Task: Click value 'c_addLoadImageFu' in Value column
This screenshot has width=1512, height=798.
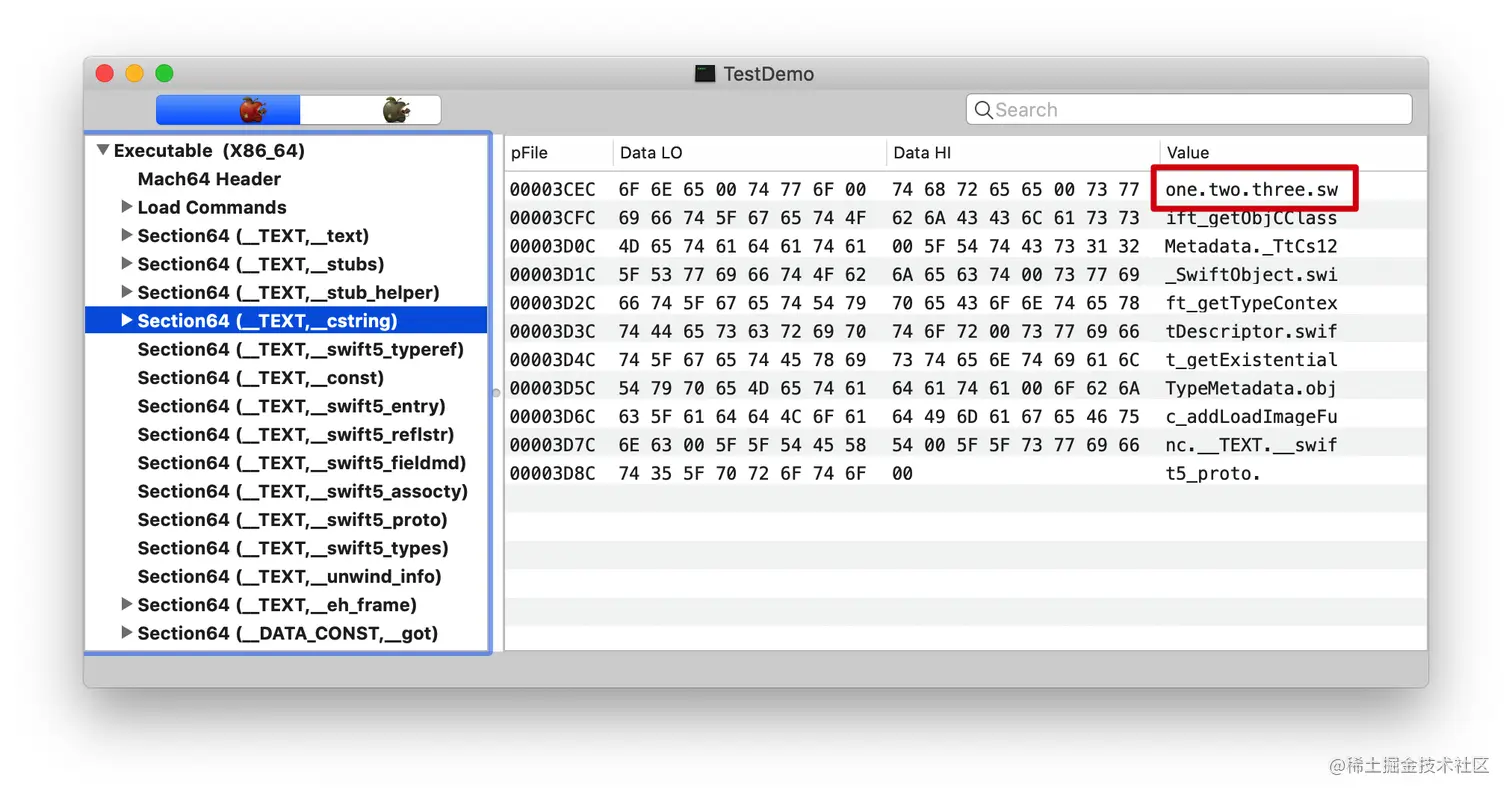Action: click(1251, 416)
